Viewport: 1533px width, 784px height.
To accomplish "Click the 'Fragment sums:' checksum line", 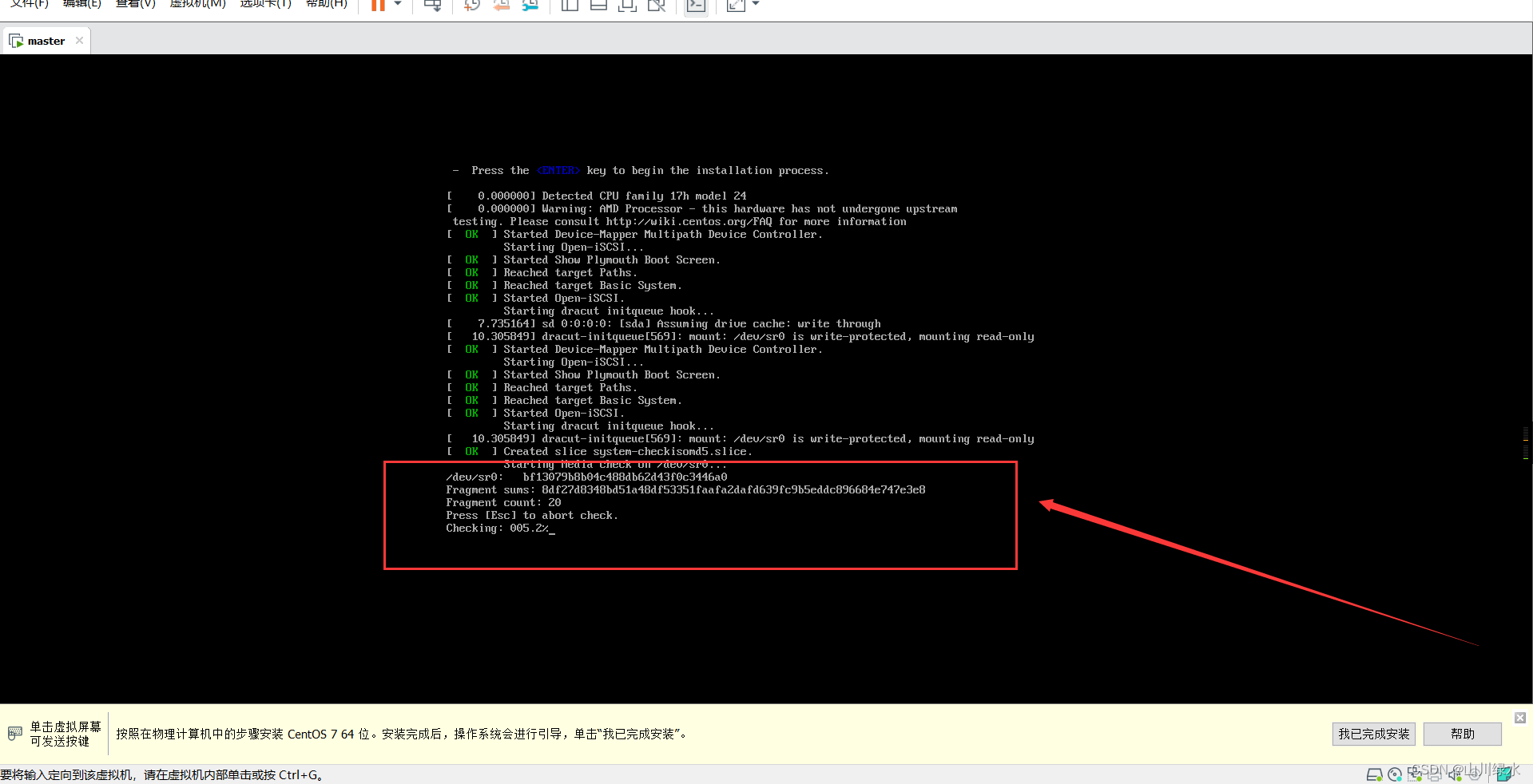I will 685,490.
